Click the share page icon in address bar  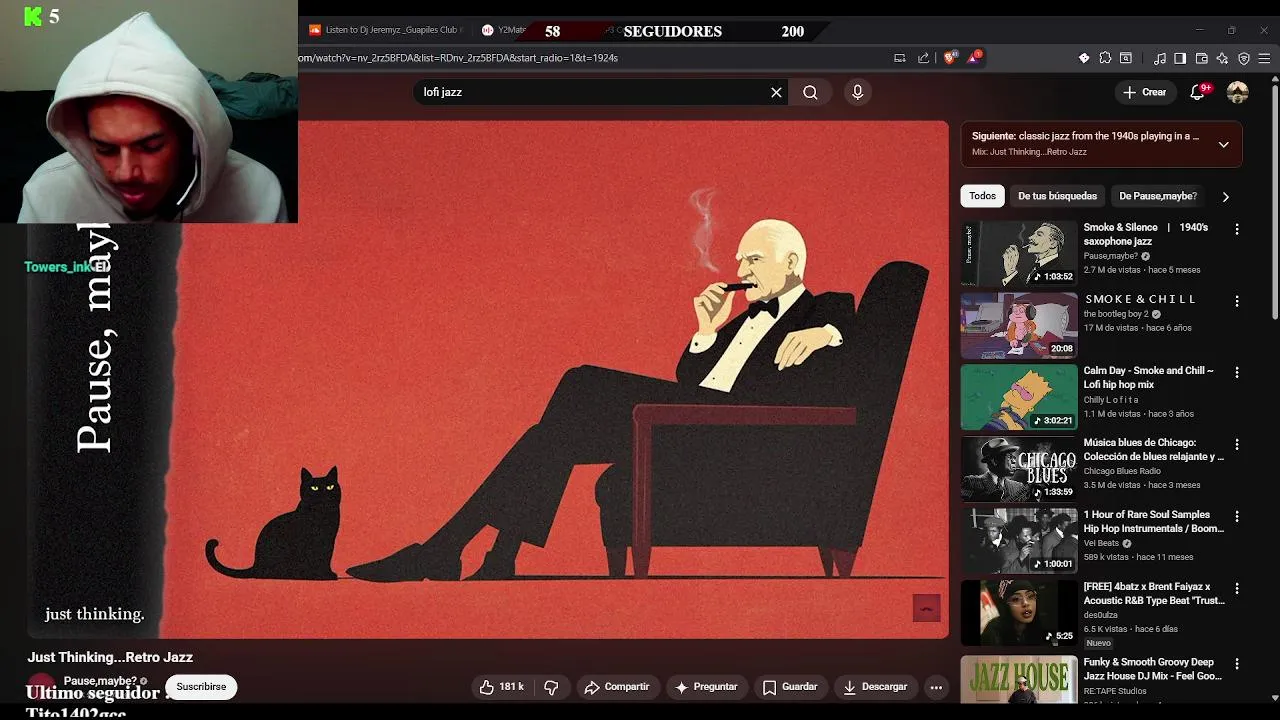coord(923,58)
